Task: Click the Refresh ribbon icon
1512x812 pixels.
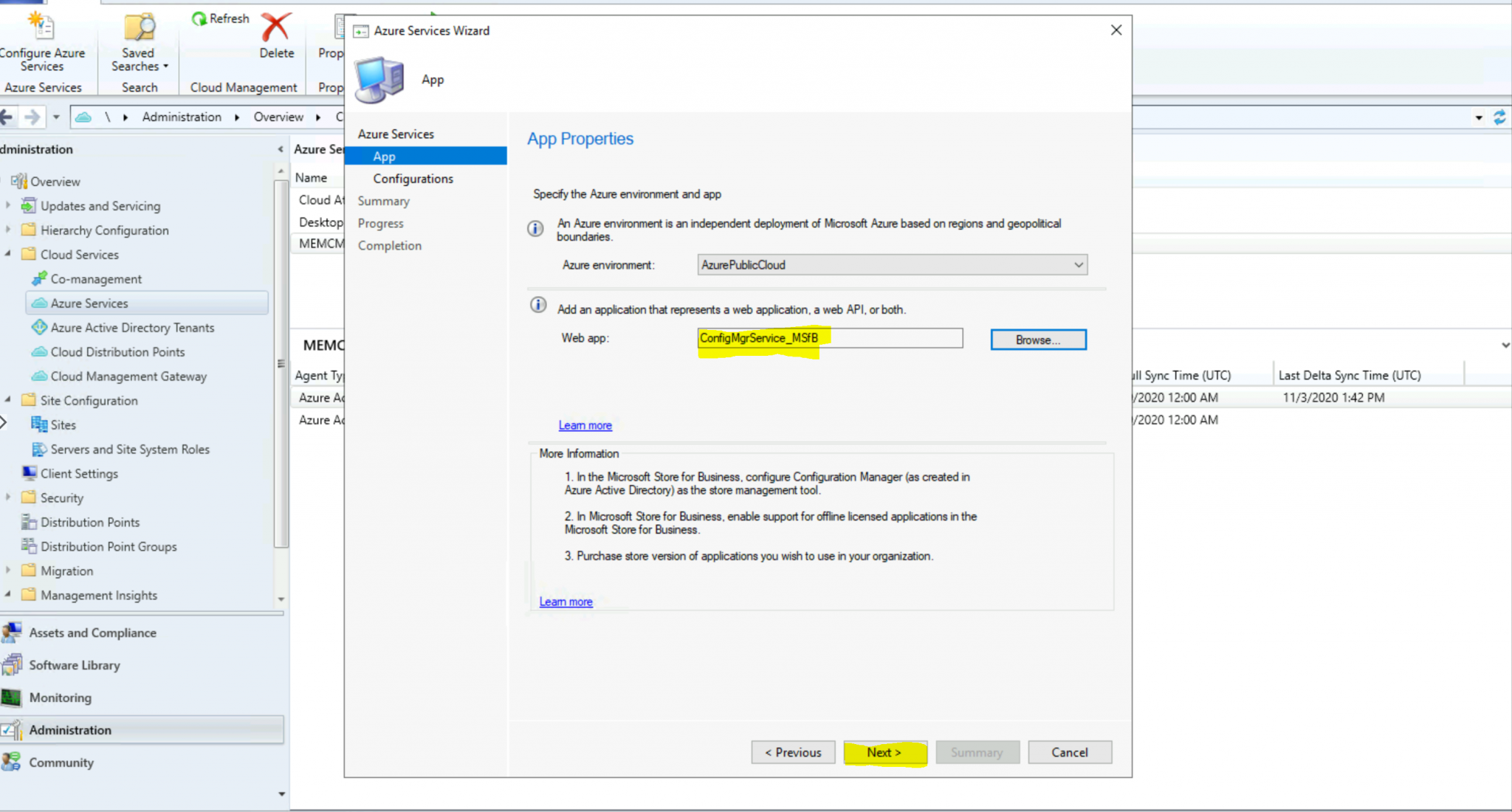Action: tap(219, 18)
